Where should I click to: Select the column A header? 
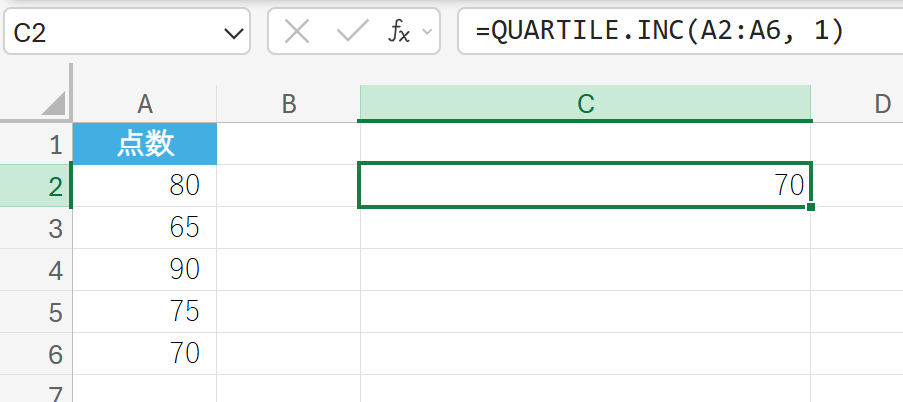145,103
